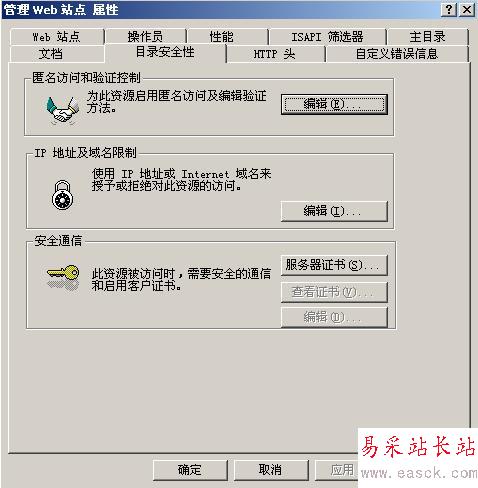Switch to the 主目录 tab
The height and width of the screenshot is (488, 478).
[428, 37]
